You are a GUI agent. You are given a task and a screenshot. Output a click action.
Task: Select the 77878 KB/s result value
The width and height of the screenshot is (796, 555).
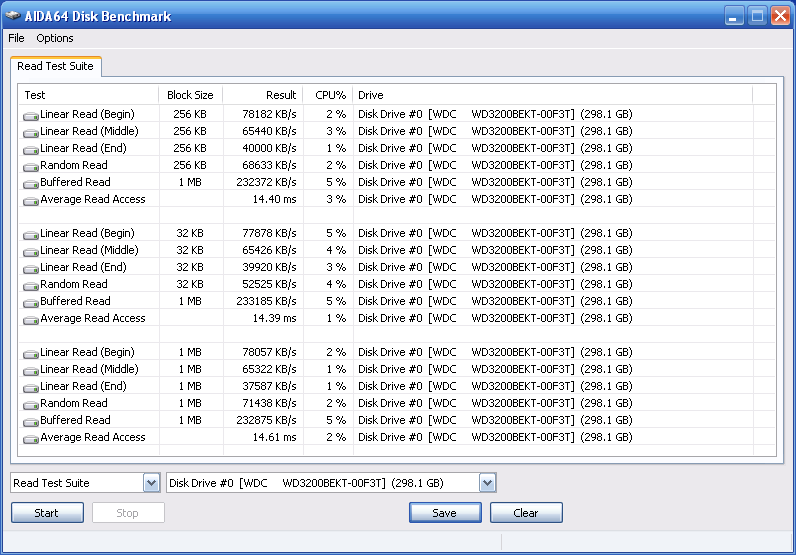[269, 233]
